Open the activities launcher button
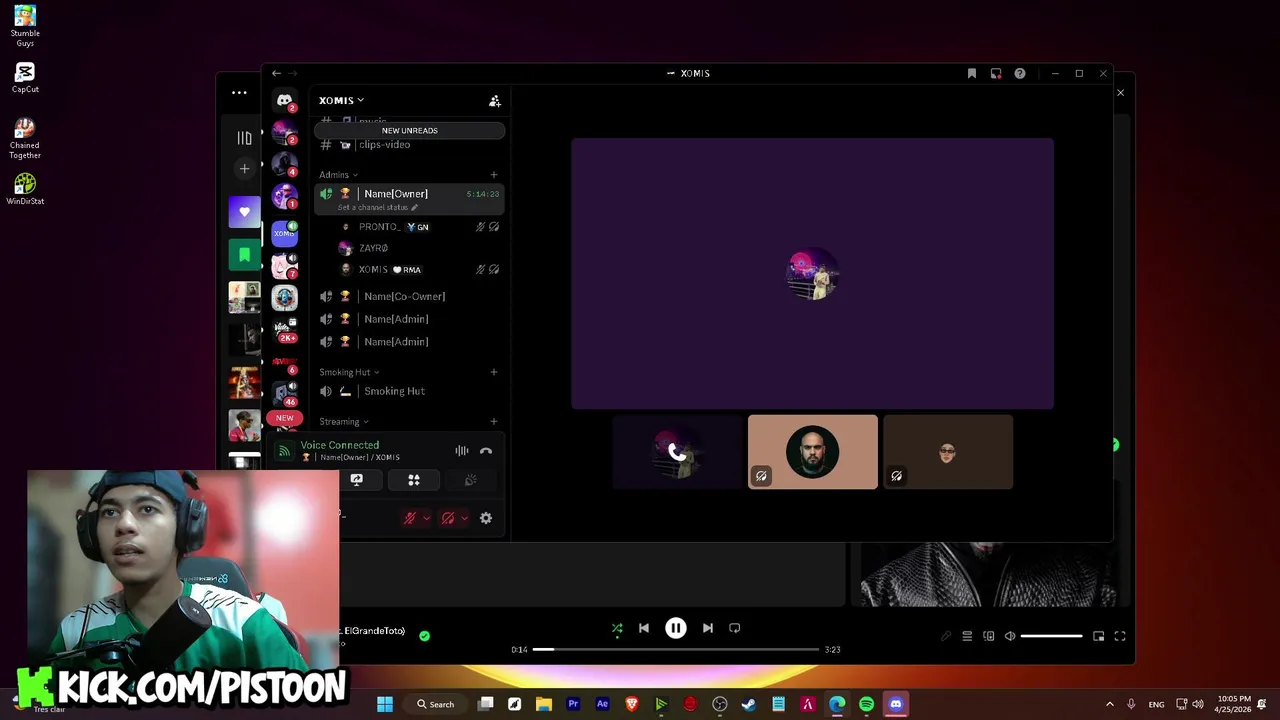Screen dimensions: 1280x720 [x=414, y=480]
